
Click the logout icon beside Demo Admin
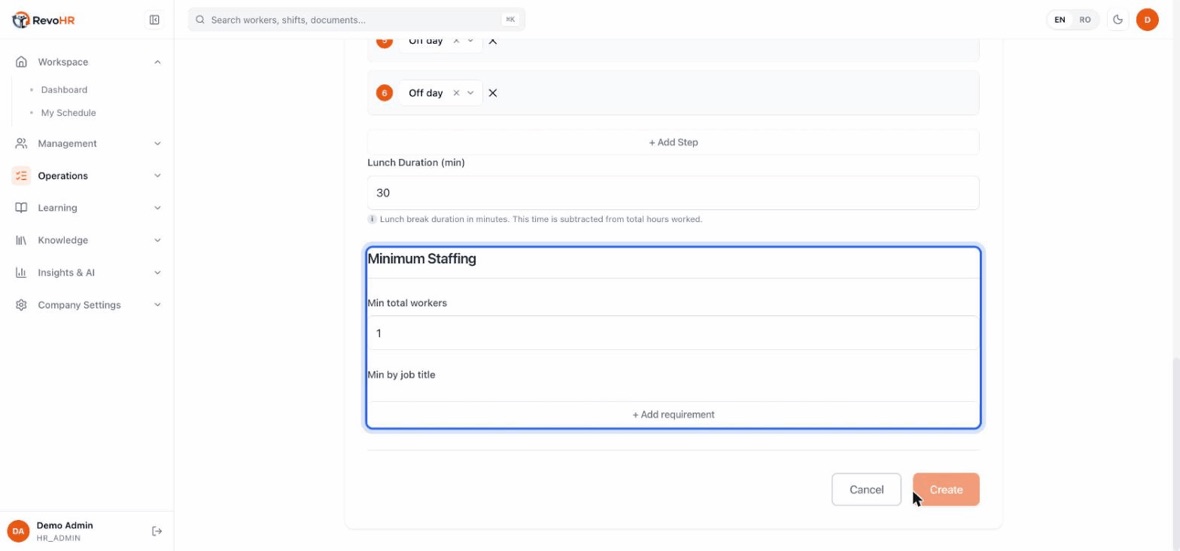tap(157, 531)
